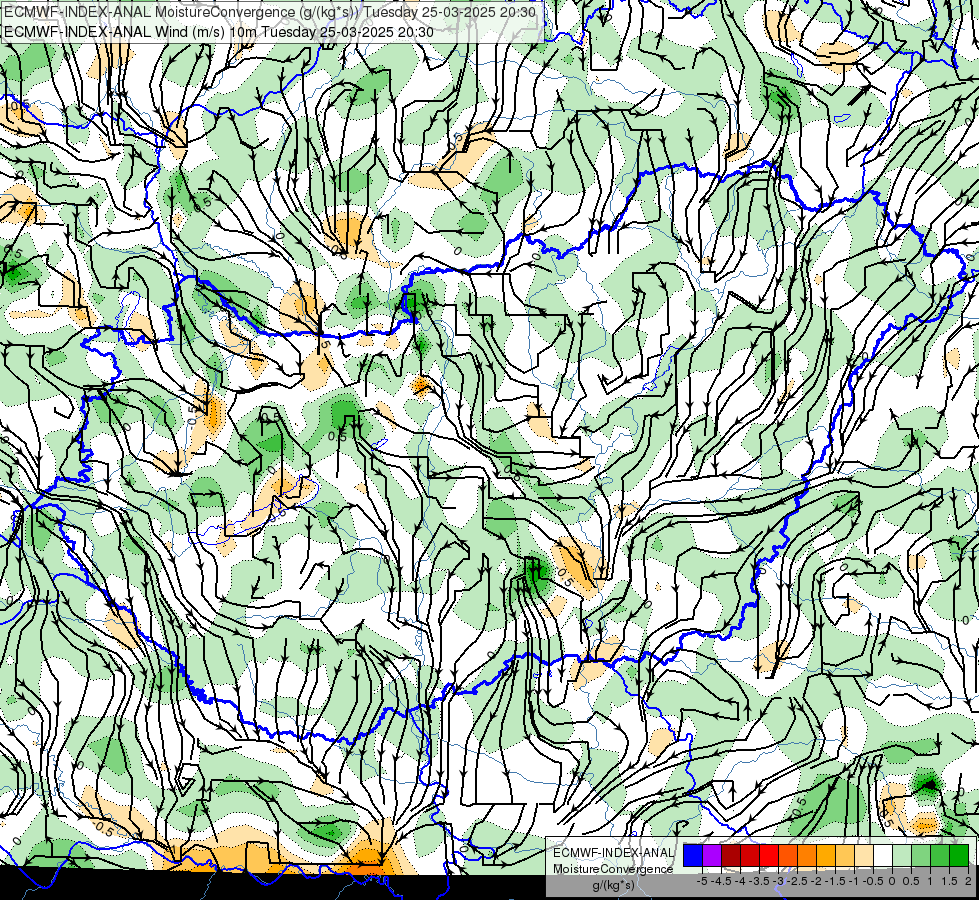Pick the red-orange swatch between -3 and -2.5

(x=788, y=856)
